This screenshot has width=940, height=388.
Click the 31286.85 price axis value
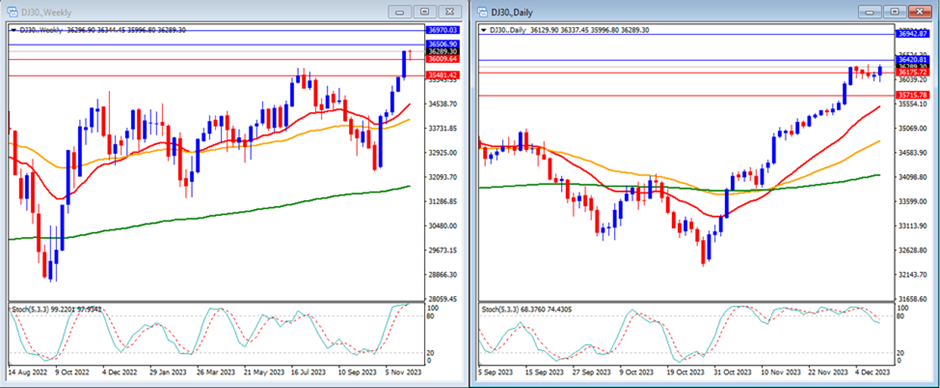444,201
